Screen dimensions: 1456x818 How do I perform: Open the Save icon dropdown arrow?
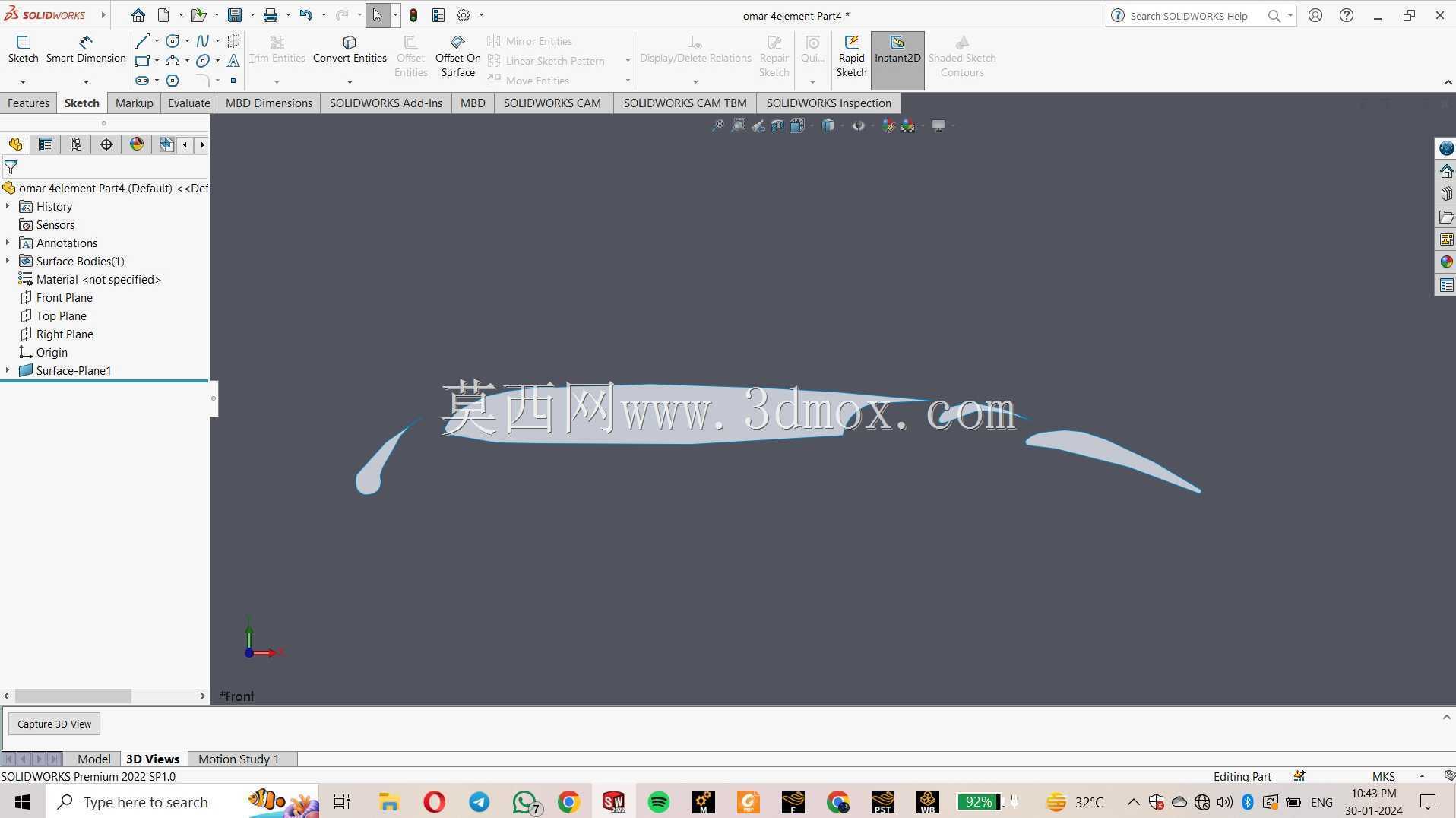coord(252,15)
